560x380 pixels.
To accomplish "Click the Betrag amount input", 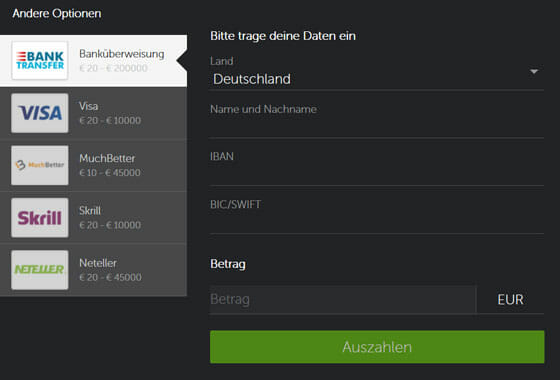I will click(343, 299).
